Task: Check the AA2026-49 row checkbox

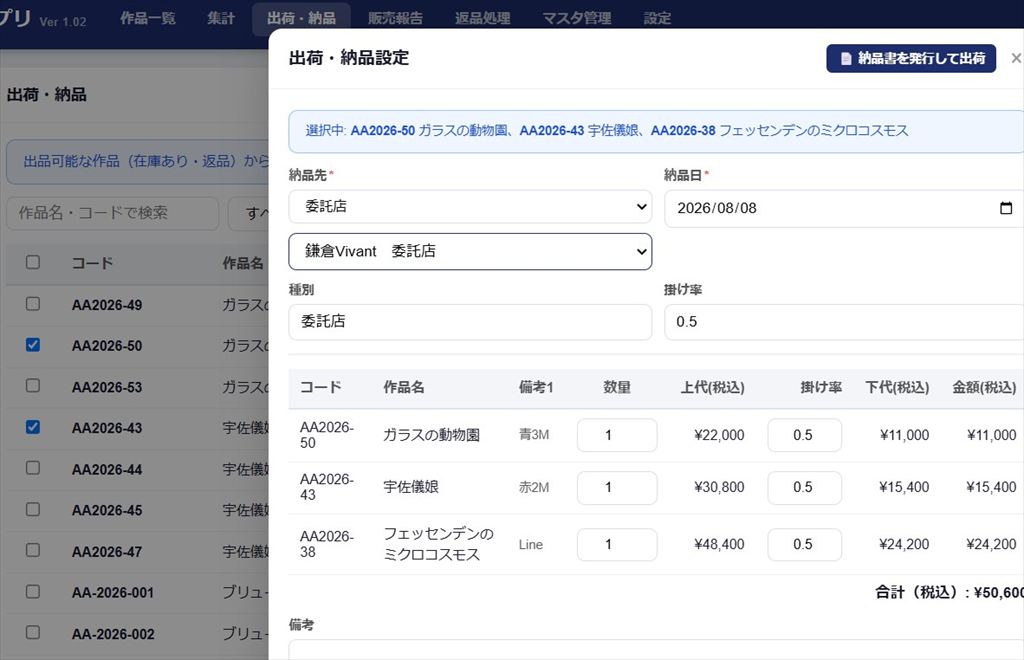Action: coord(33,304)
